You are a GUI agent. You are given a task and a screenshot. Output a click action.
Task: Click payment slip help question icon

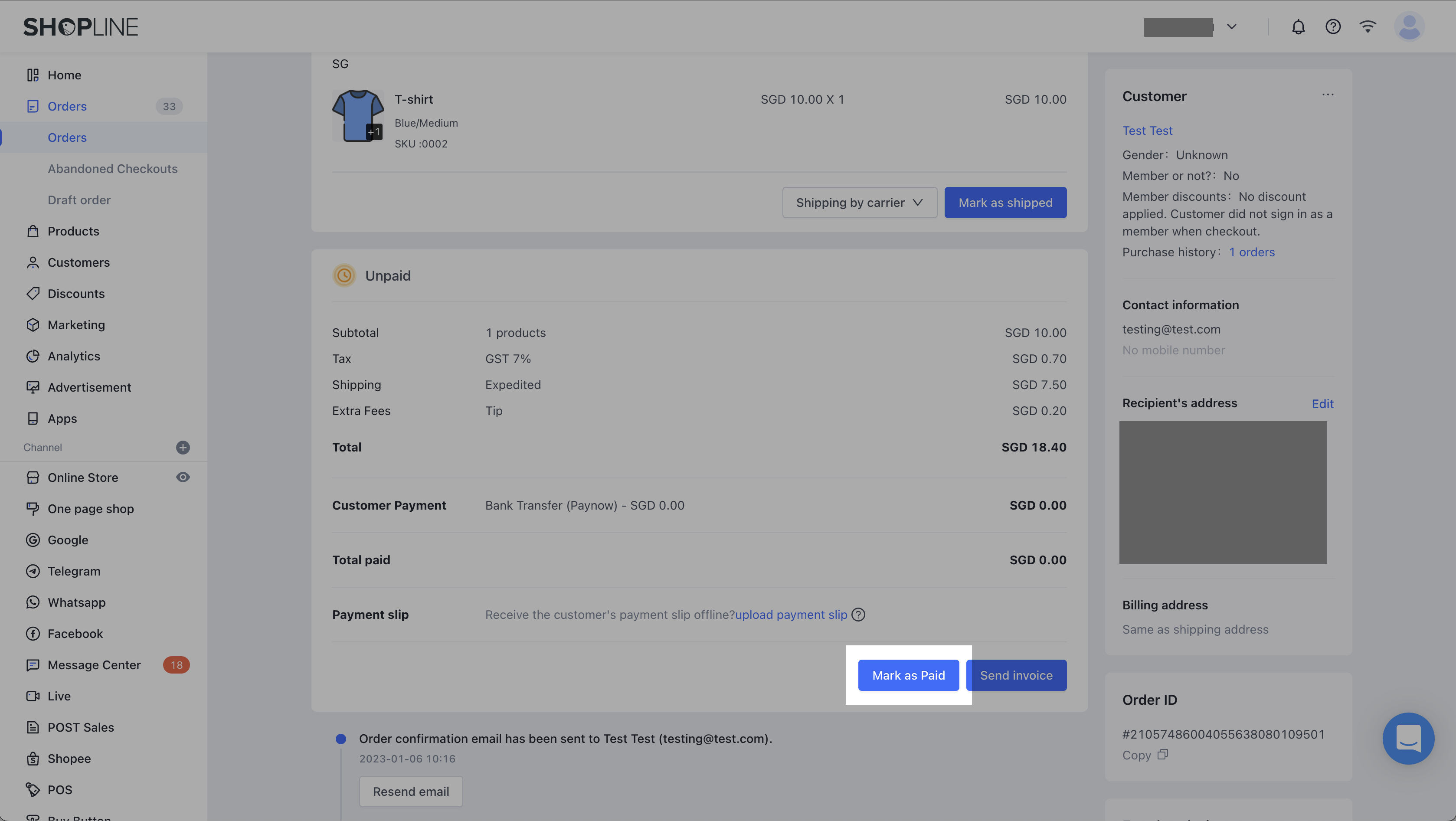(858, 615)
